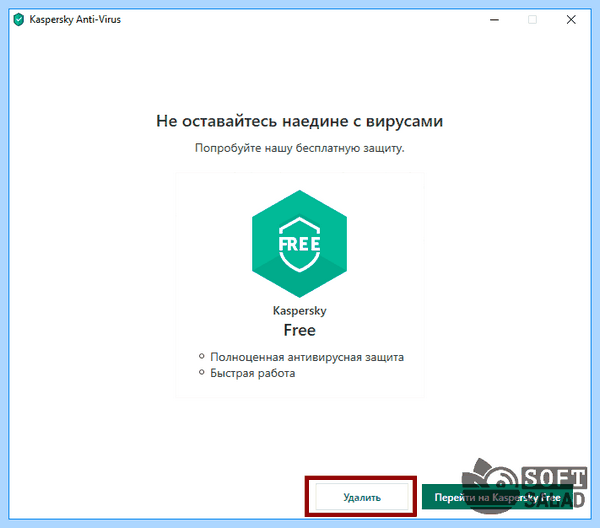The image size is (600, 528).
Task: Close the Kaspersky Anti-Virus window
Action: point(571,20)
